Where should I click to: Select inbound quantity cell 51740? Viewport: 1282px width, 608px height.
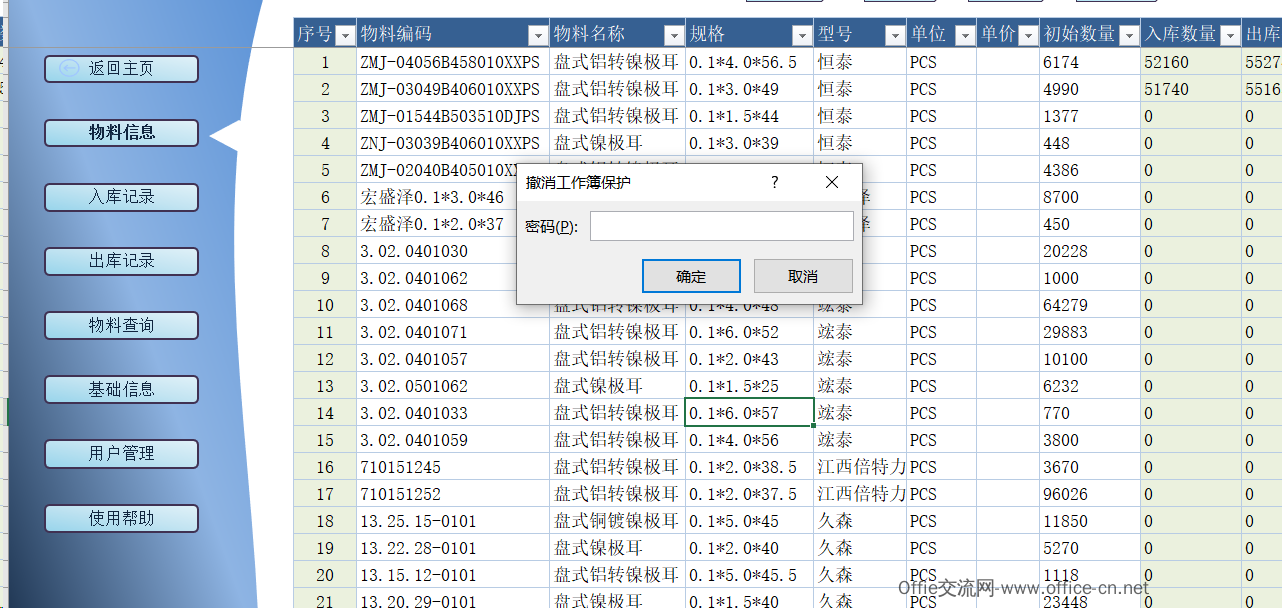[x=1192, y=89]
